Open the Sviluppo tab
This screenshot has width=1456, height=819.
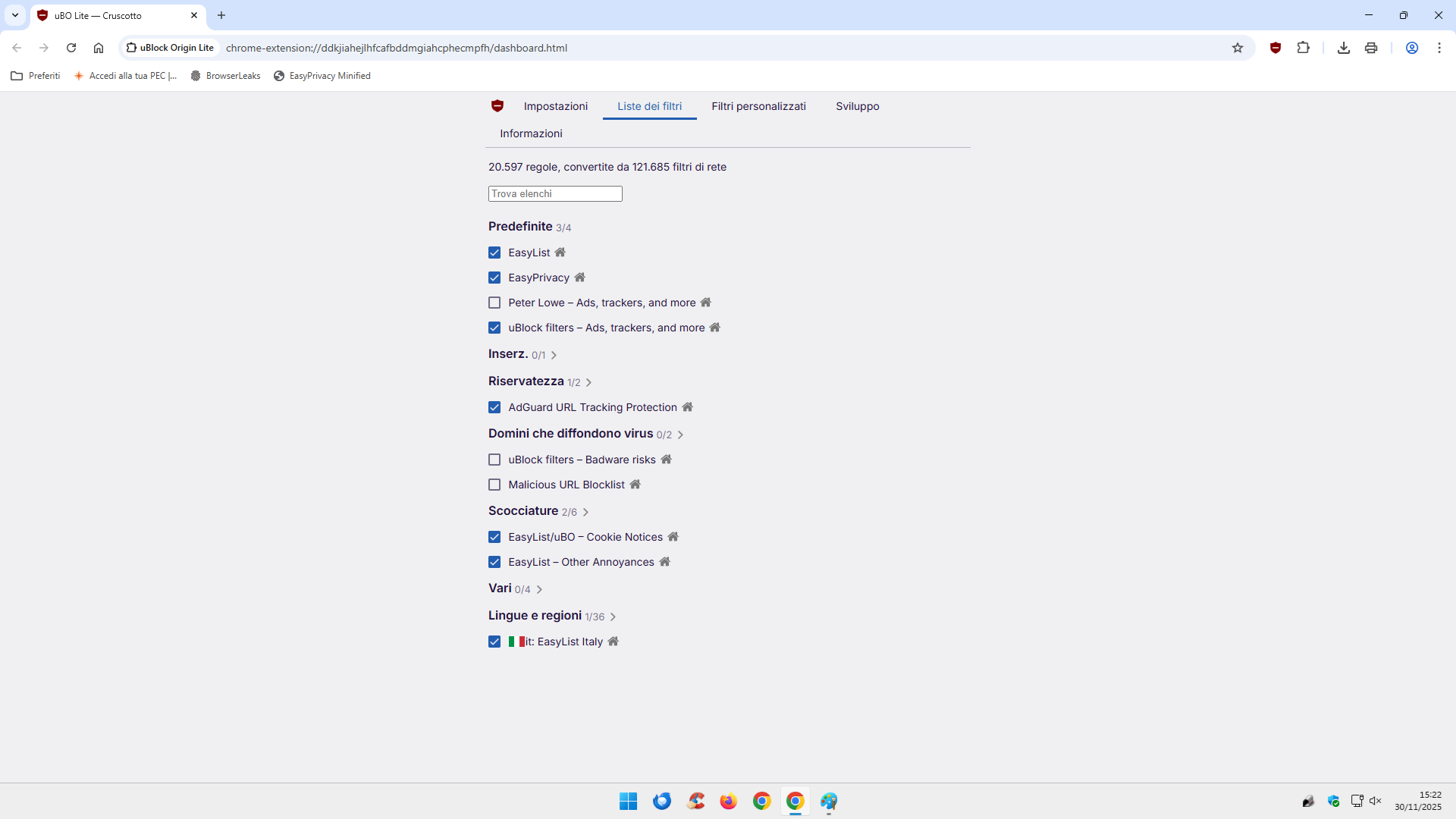point(858,106)
